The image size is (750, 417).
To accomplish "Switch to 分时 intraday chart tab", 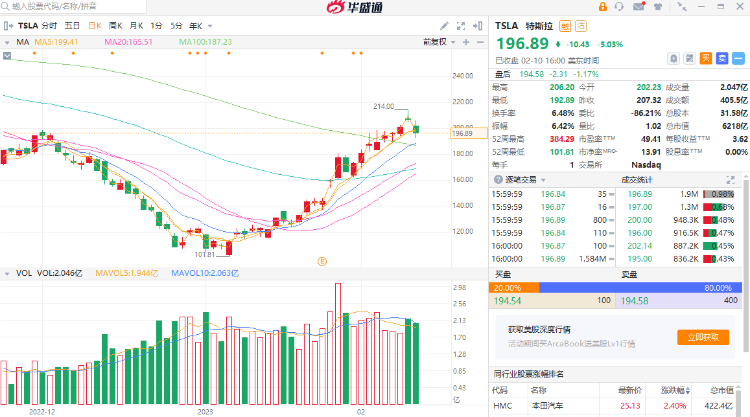I will click(49, 26).
